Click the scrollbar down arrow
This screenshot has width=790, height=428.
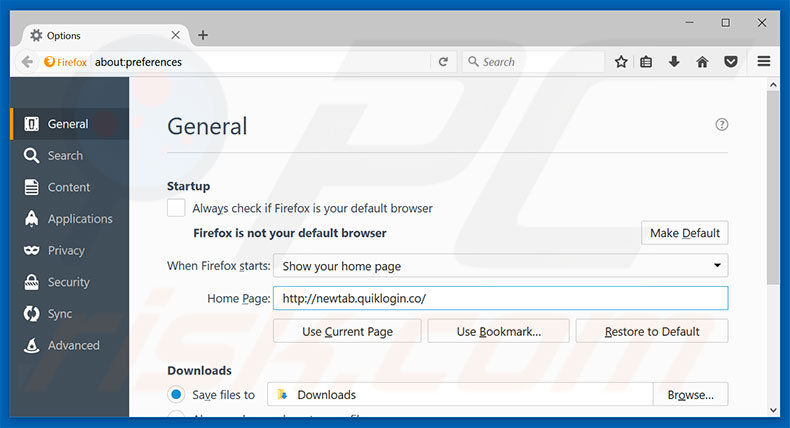(x=773, y=410)
